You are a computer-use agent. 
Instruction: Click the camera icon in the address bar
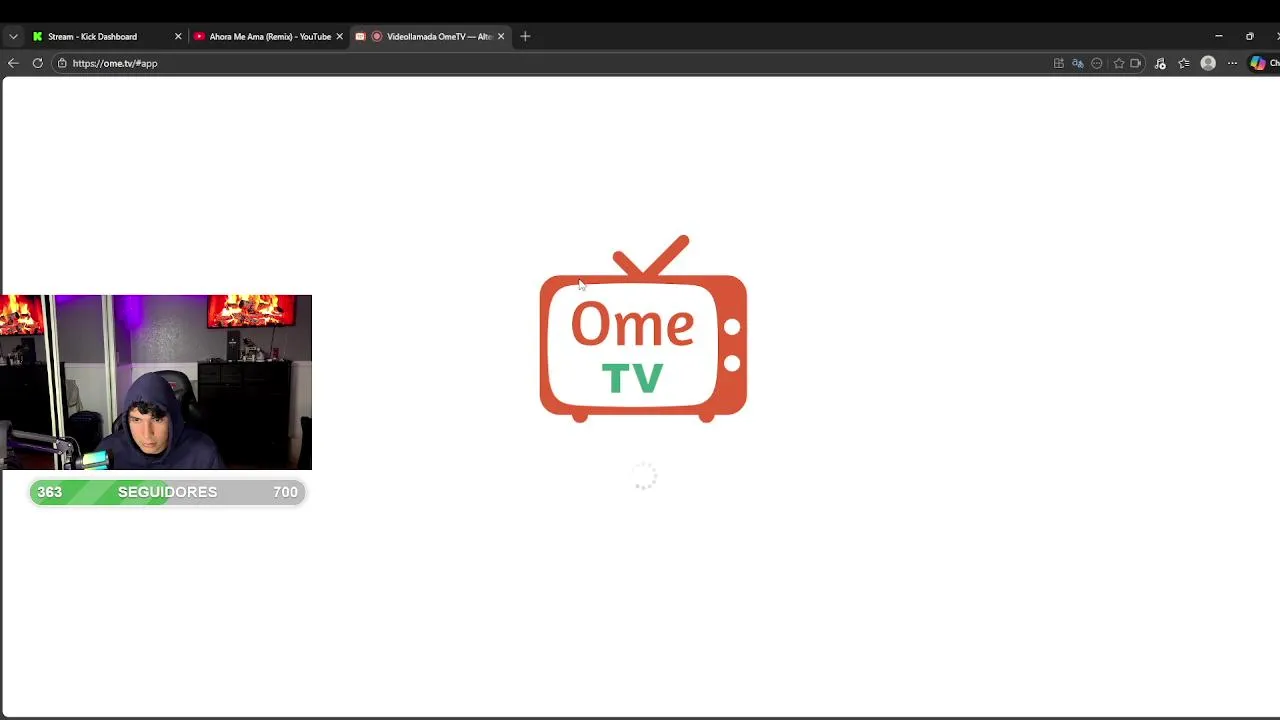pos(1136,63)
